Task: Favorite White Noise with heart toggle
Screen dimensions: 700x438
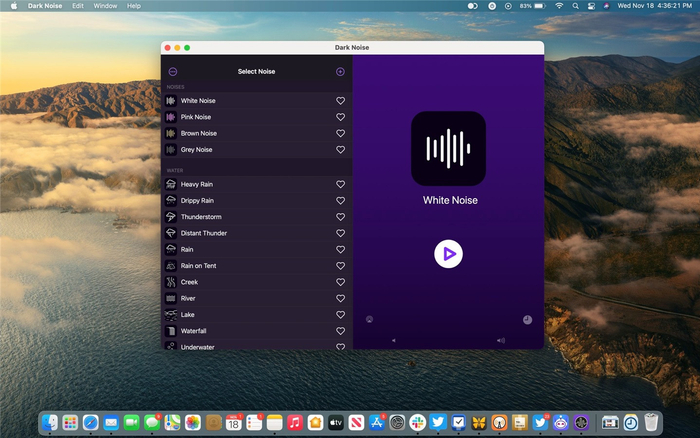Action: tap(340, 101)
